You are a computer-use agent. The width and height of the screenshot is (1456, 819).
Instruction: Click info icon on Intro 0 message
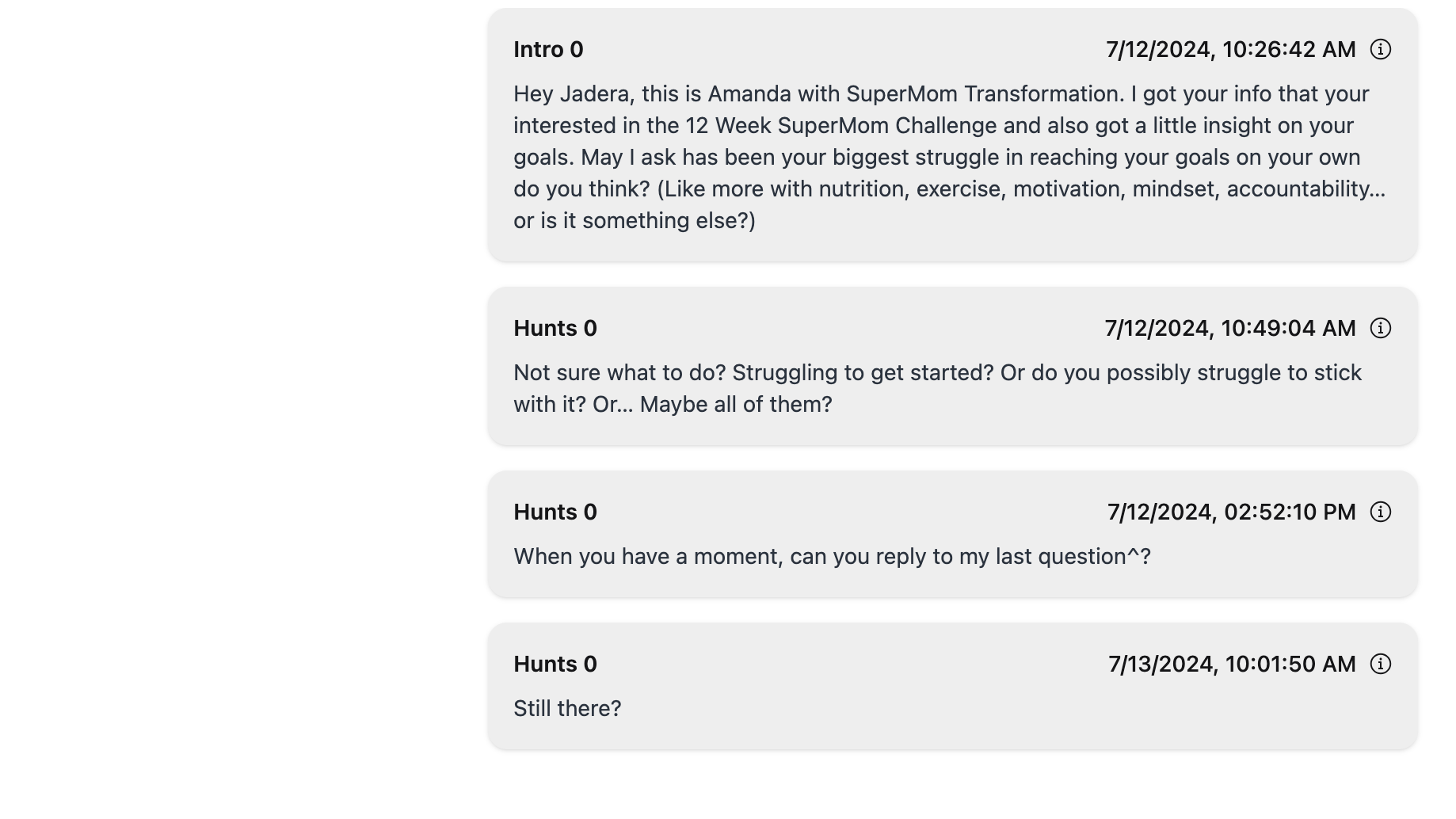1380,50
